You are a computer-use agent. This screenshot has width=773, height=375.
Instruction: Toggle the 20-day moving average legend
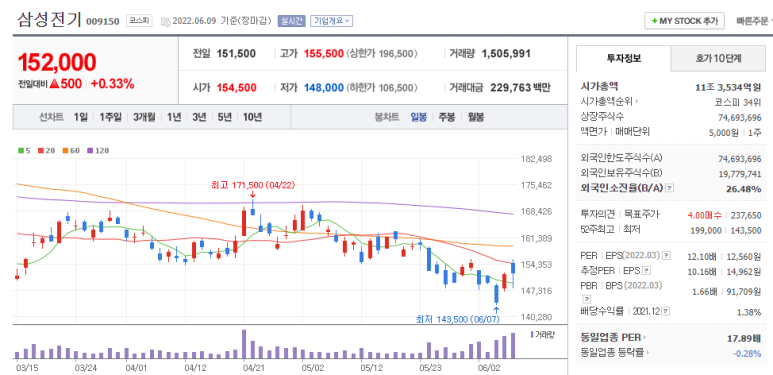[x=46, y=151]
